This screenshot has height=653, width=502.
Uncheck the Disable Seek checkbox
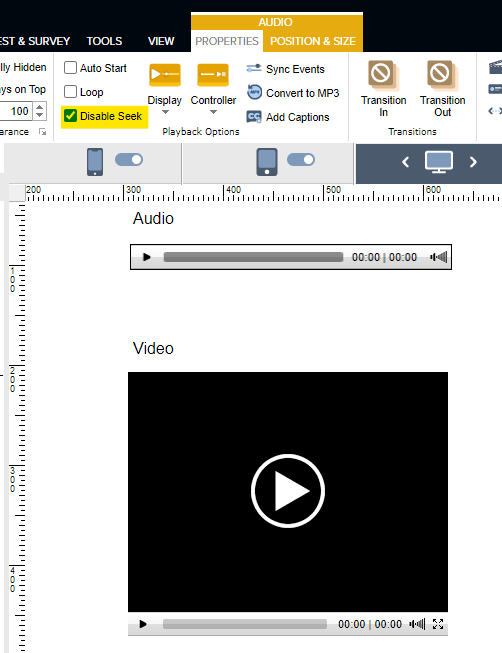[x=70, y=116]
